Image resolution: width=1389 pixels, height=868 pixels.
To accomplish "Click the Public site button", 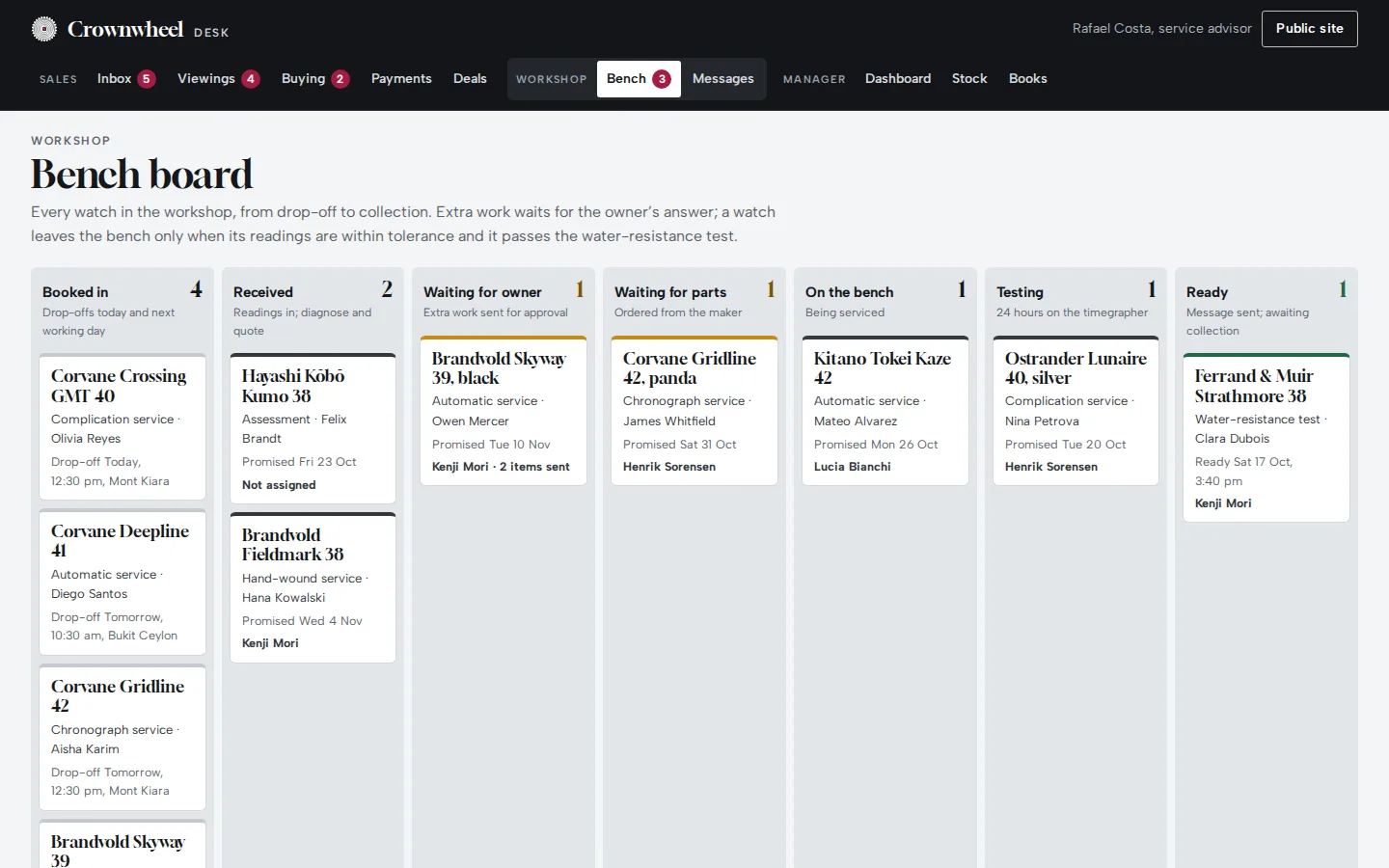I will tap(1310, 29).
